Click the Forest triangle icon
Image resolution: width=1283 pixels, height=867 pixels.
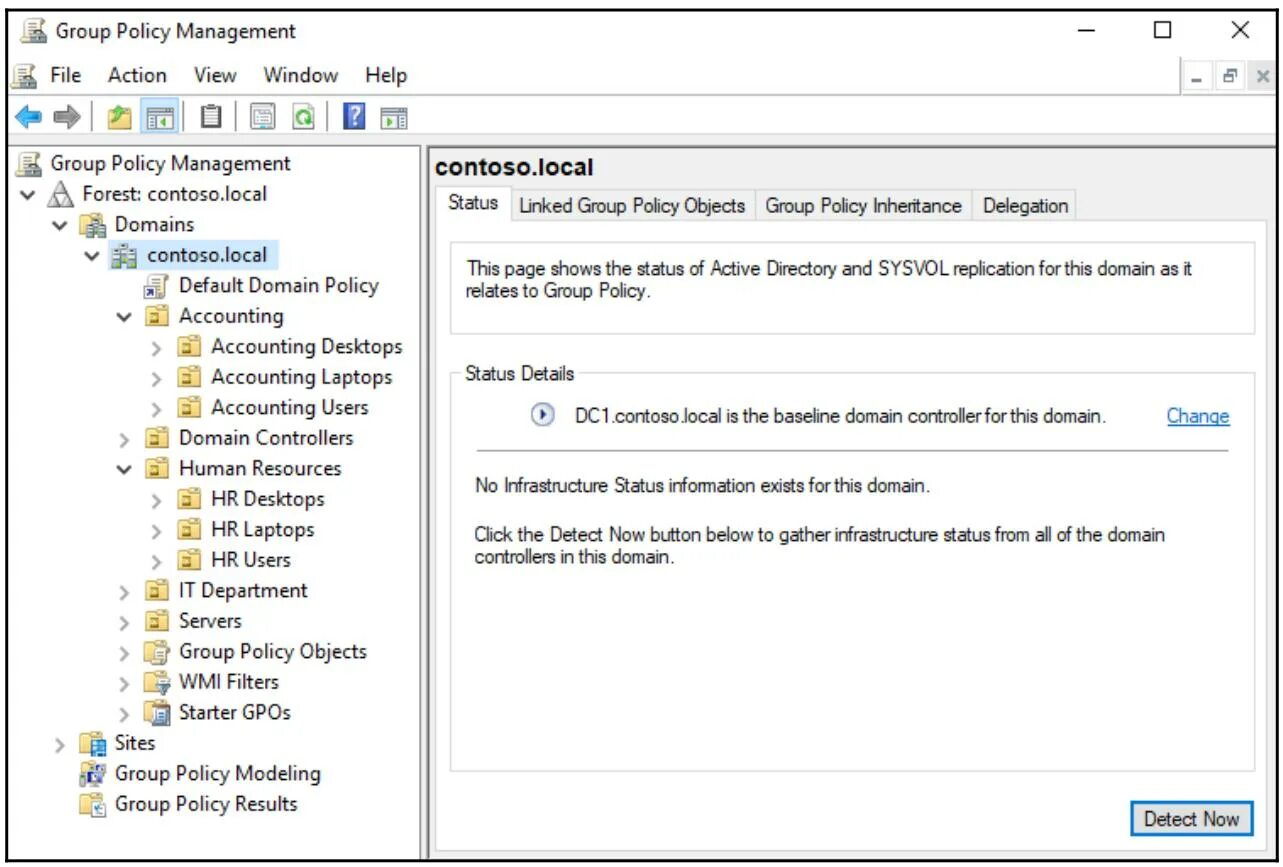click(x=61, y=195)
